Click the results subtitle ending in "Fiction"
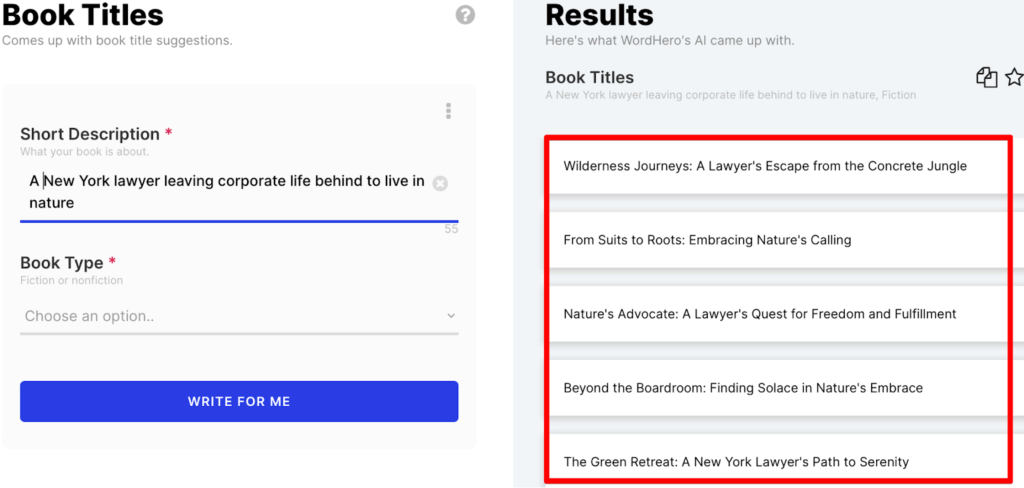1024x488 pixels. tap(730, 95)
